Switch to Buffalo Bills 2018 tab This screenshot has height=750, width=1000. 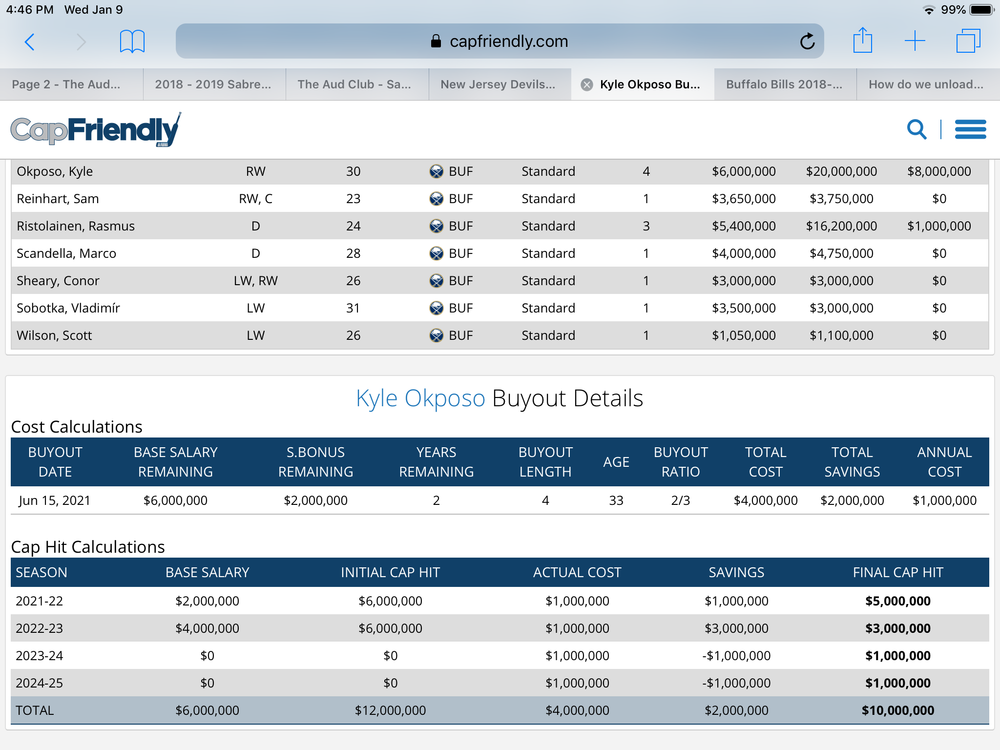(x=784, y=85)
